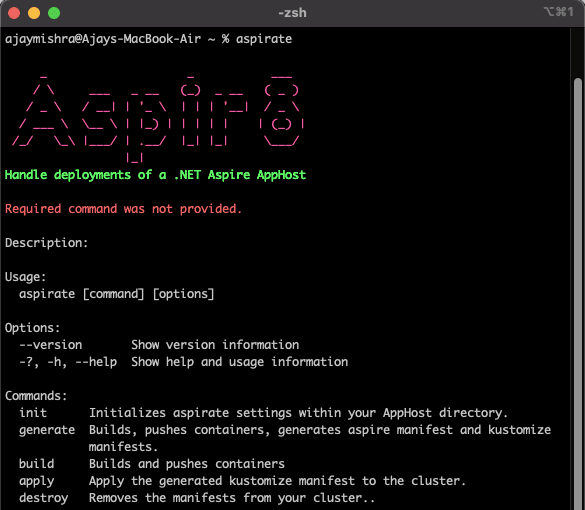
Task: Click the red 'Required command was not provided' error
Action: 123,209
